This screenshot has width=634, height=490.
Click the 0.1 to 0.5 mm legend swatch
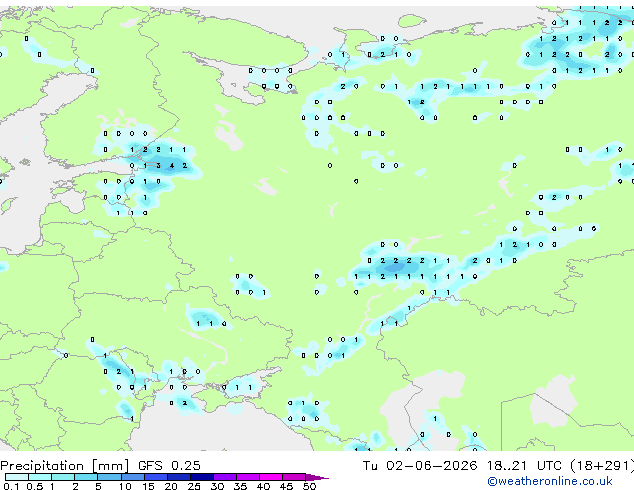click(17, 477)
